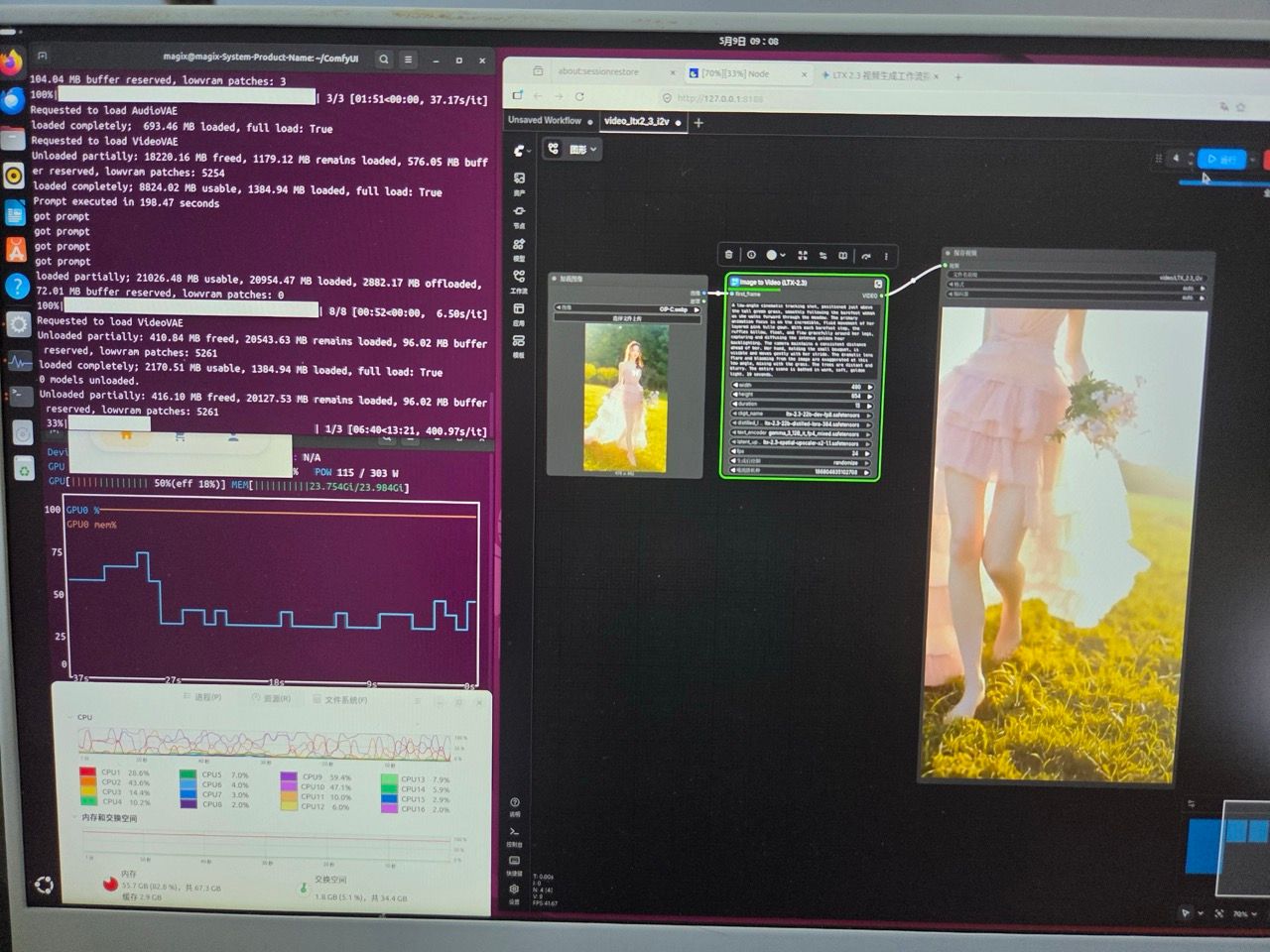Open Rhythmbox from the Ubuntu dock
The width and height of the screenshot is (1270, 952).
pyautogui.click(x=13, y=177)
